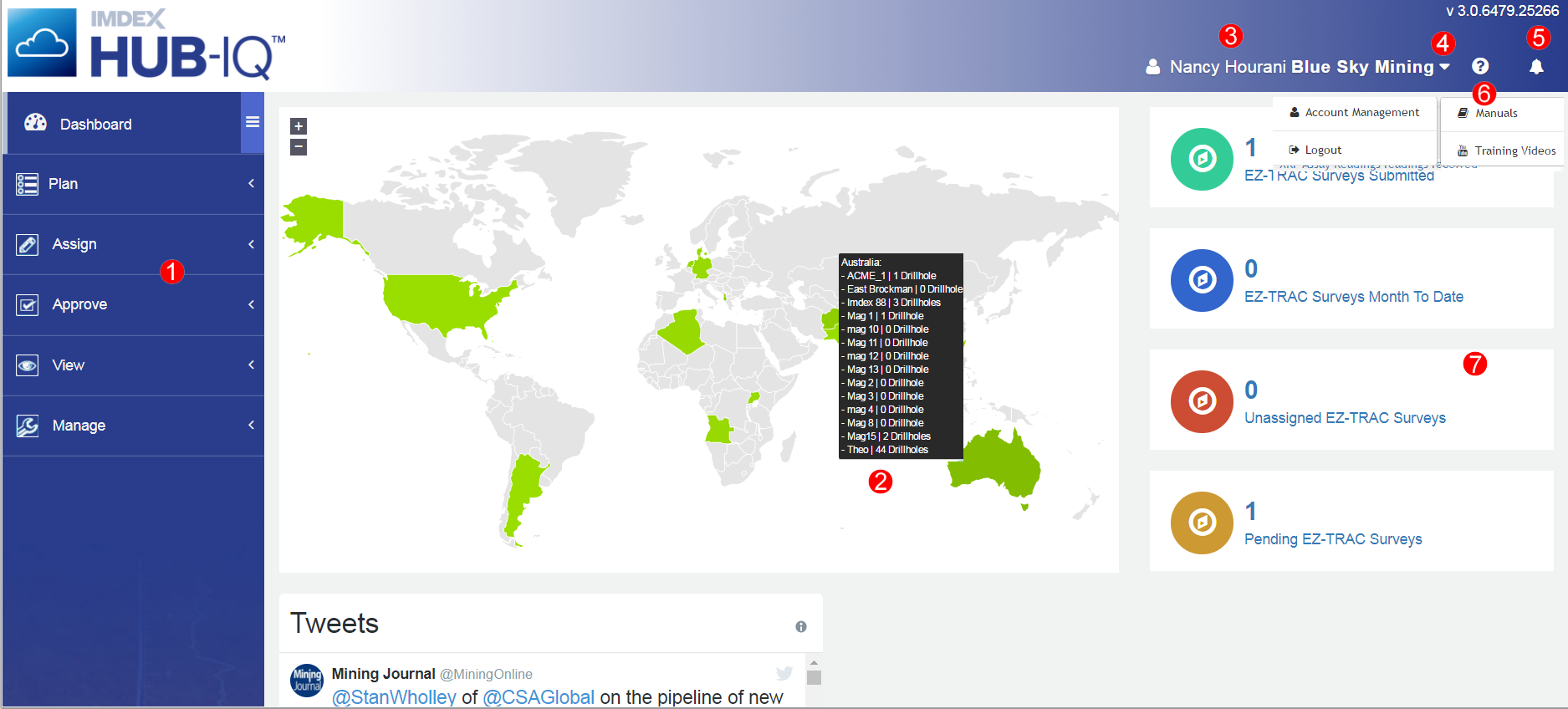Image resolution: width=1568 pixels, height=709 pixels.
Task: Click blue Surveys Month To Date icon
Action: pyautogui.click(x=1202, y=280)
